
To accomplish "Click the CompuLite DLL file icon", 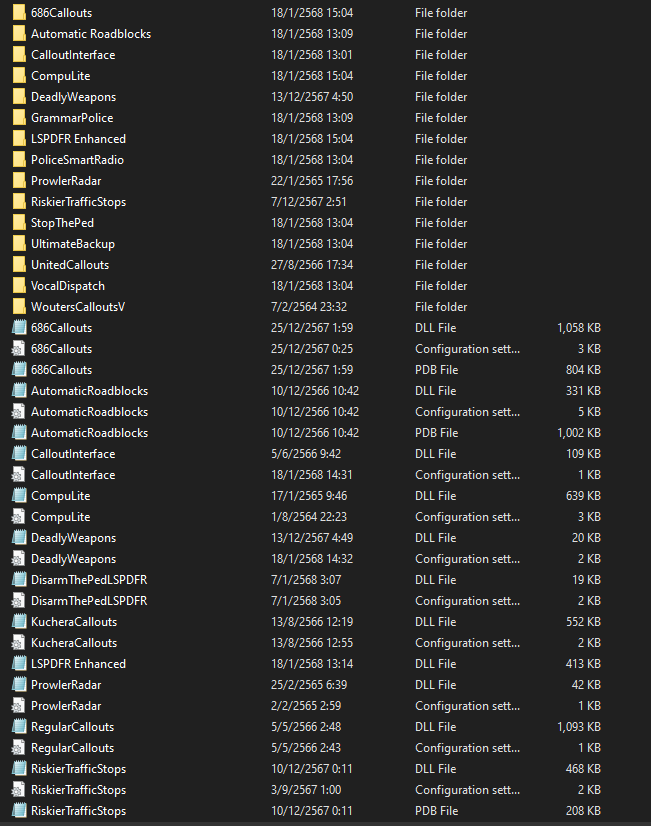I will click(19, 496).
